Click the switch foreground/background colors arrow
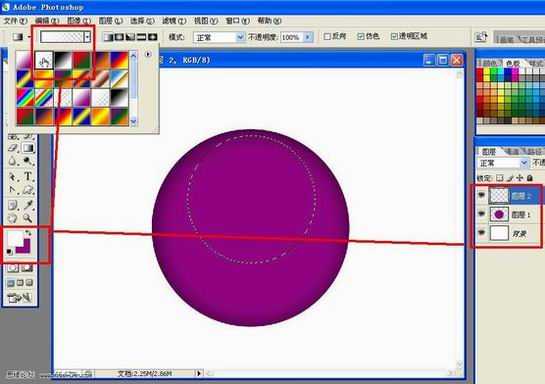 pyautogui.click(x=28, y=232)
